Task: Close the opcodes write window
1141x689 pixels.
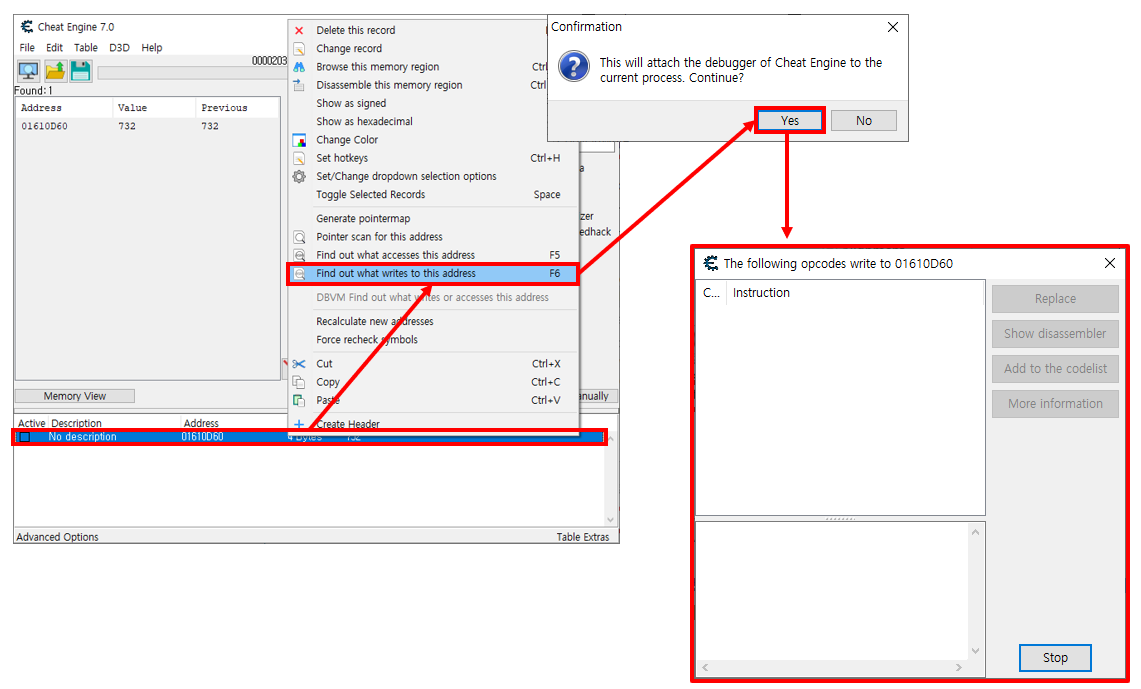Action: tap(1110, 263)
